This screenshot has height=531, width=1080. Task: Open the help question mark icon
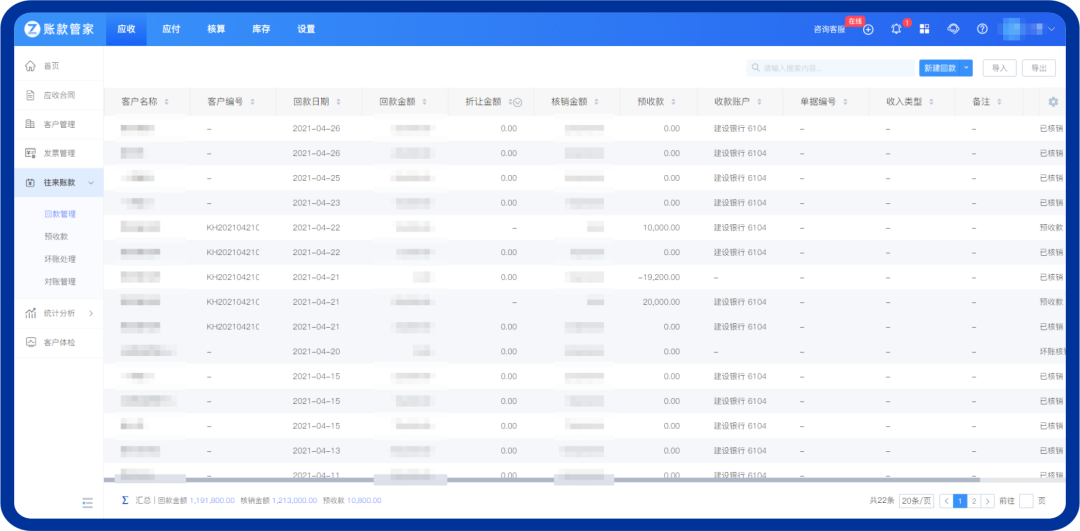pos(982,29)
